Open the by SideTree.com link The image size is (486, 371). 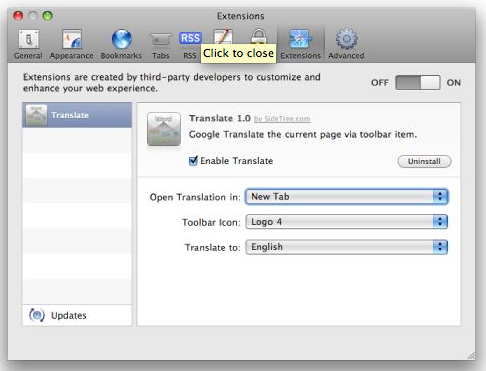(x=282, y=119)
